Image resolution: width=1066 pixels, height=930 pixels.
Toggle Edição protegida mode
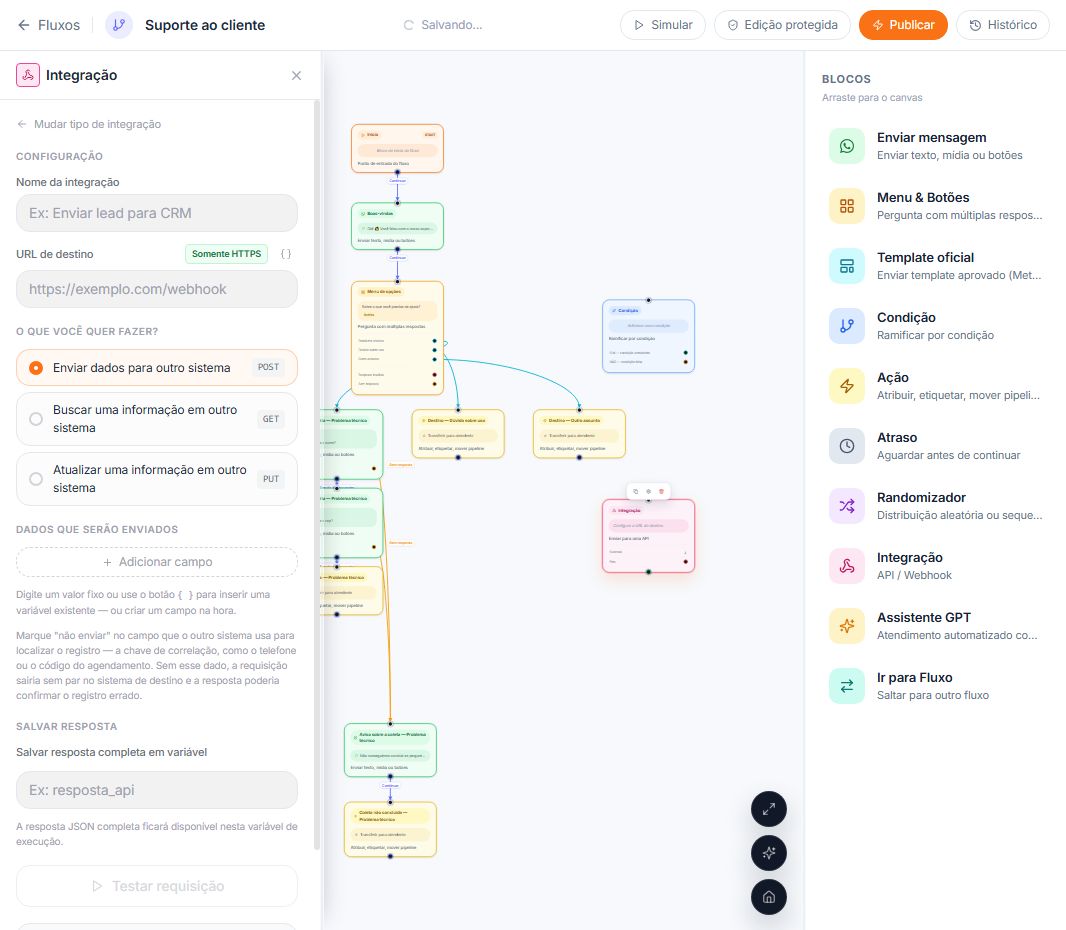[x=783, y=25]
